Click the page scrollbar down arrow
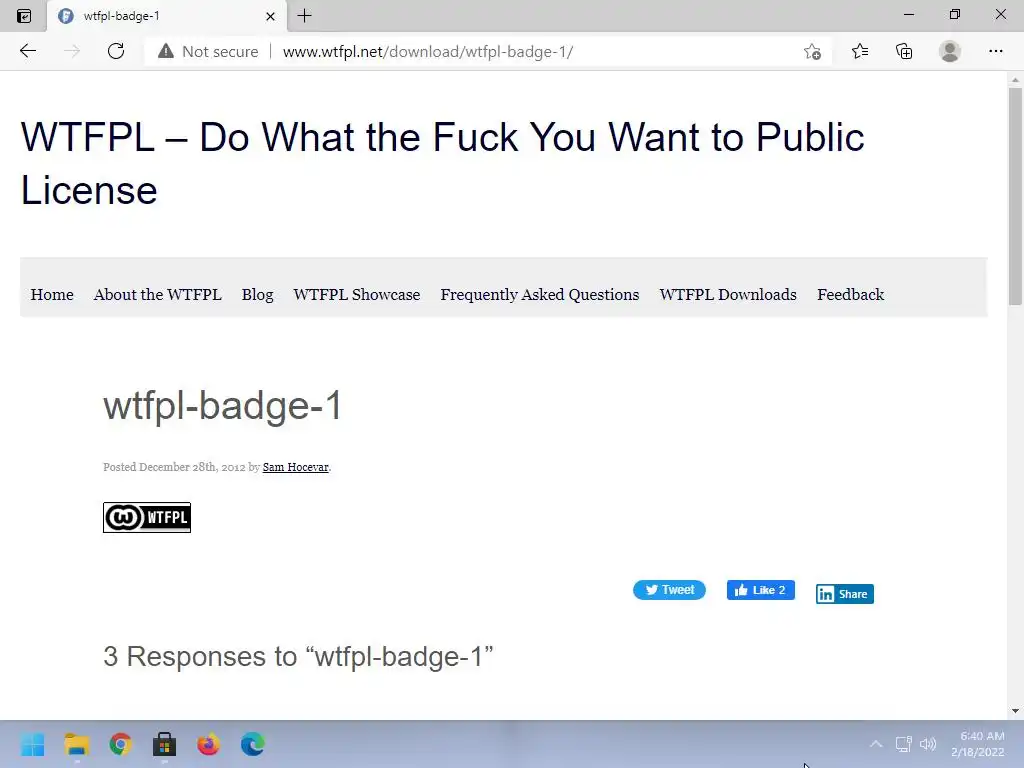The width and height of the screenshot is (1024, 768). 1015,711
